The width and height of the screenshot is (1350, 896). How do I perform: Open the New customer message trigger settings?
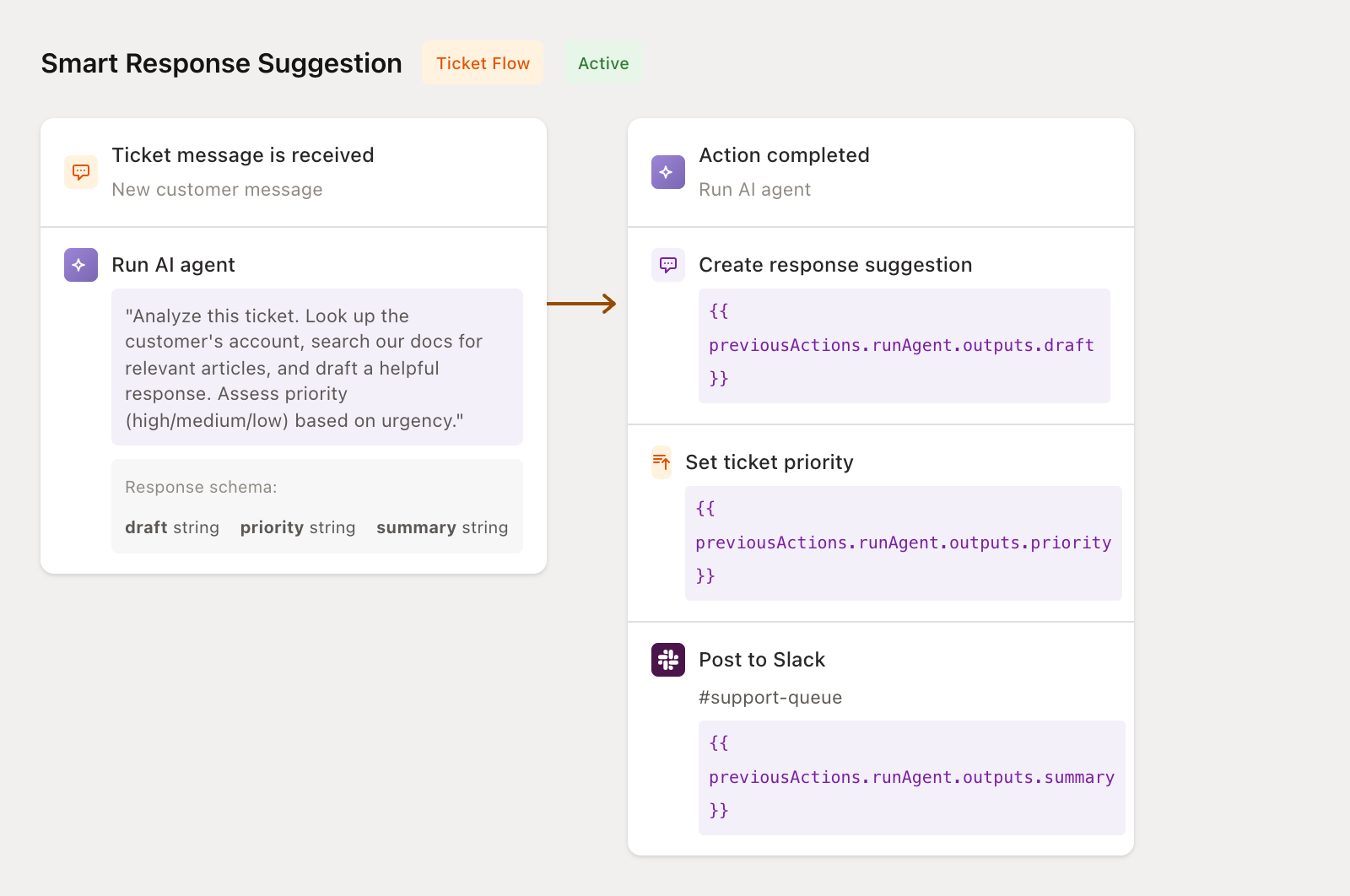217,189
